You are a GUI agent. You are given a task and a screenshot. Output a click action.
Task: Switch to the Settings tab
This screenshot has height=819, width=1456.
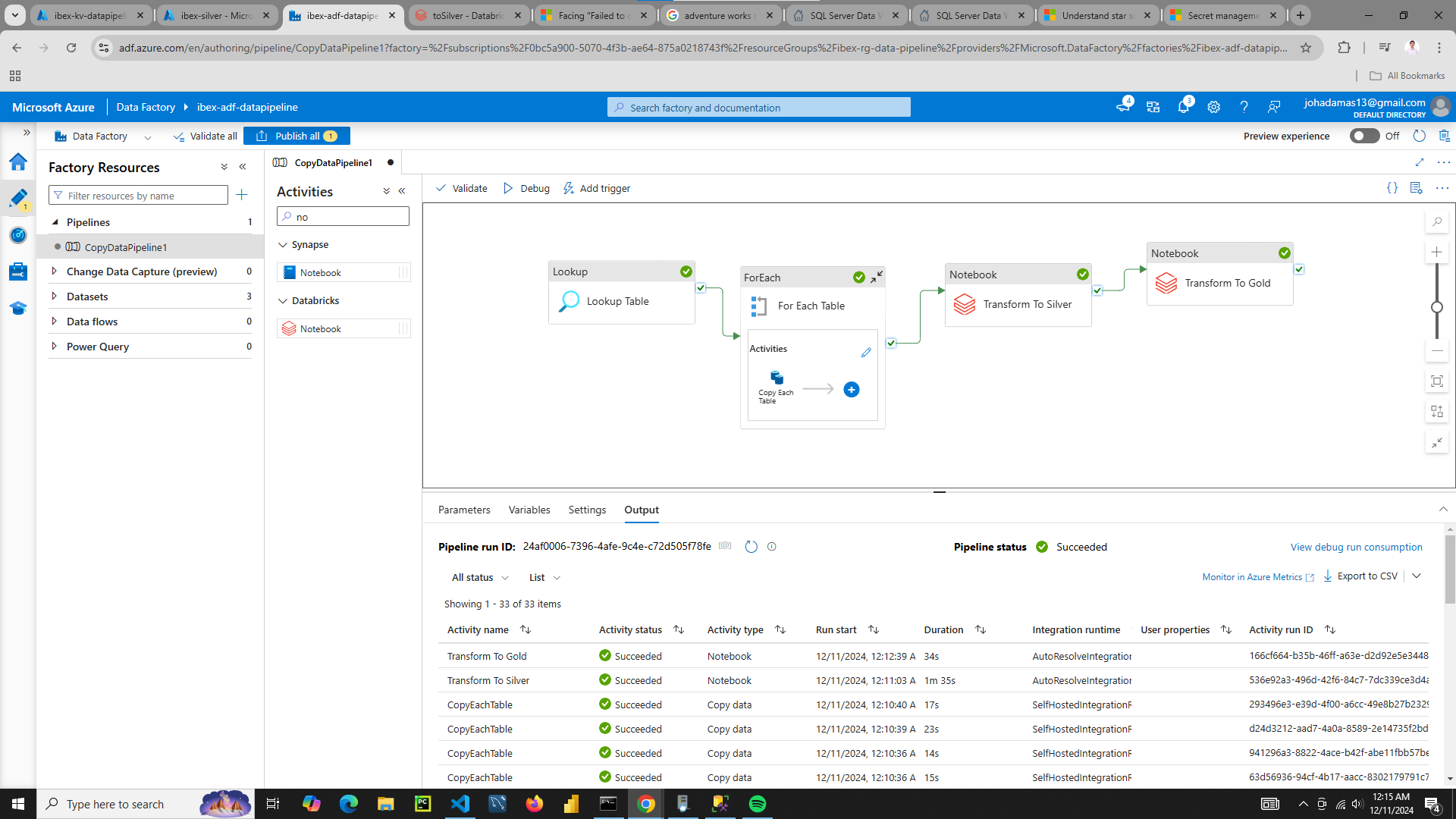coord(587,510)
